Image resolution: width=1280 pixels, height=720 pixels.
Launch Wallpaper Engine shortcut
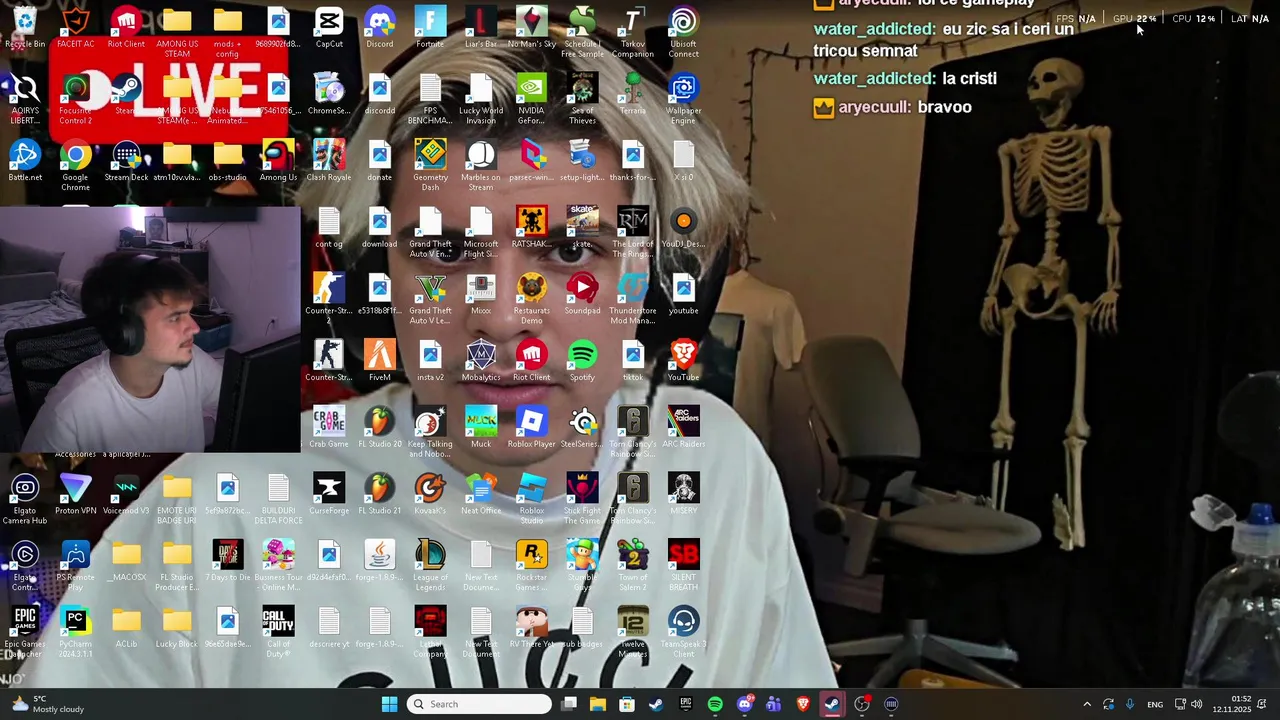(x=684, y=99)
